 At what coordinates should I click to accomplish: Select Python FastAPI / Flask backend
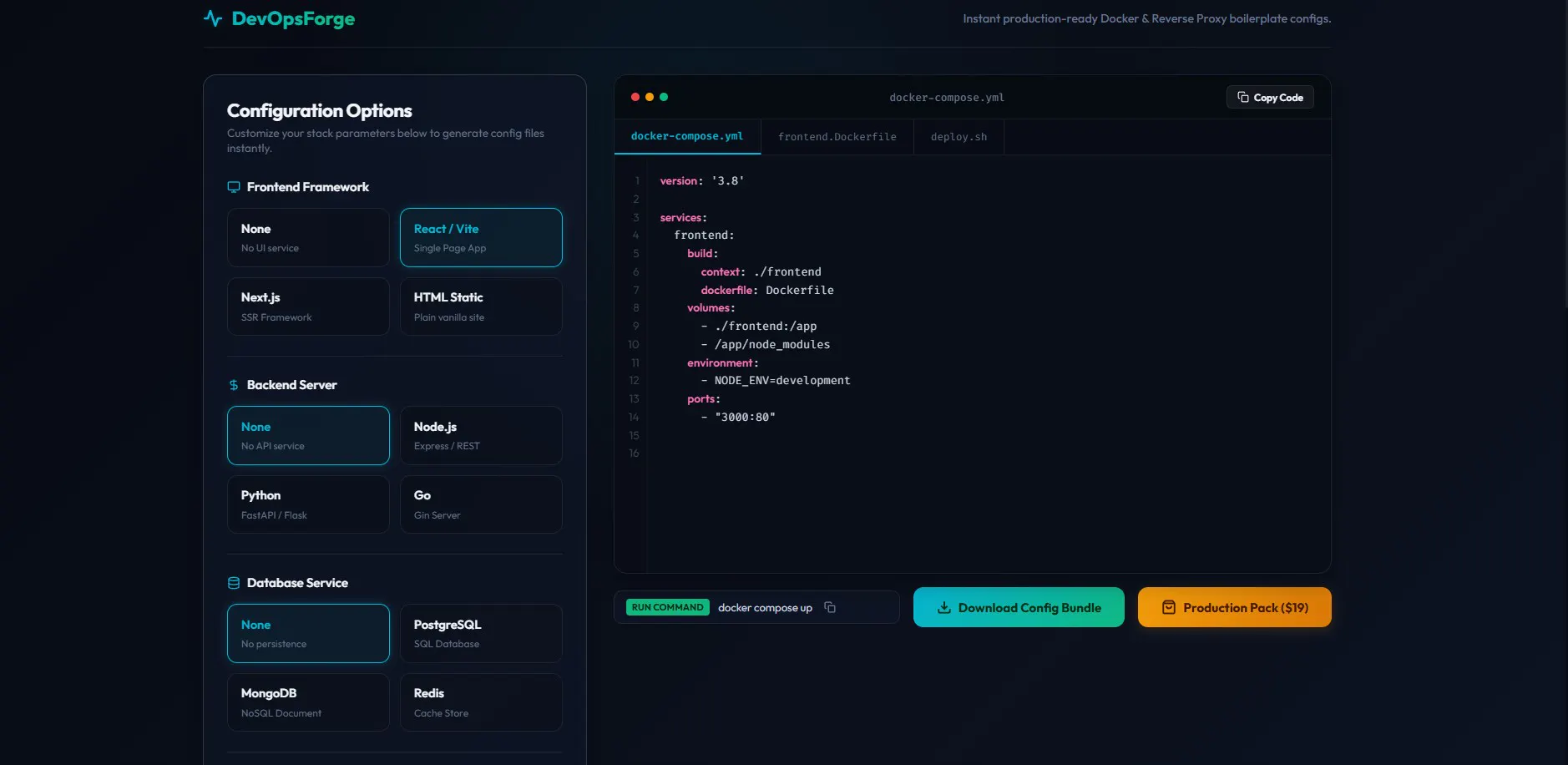308,504
